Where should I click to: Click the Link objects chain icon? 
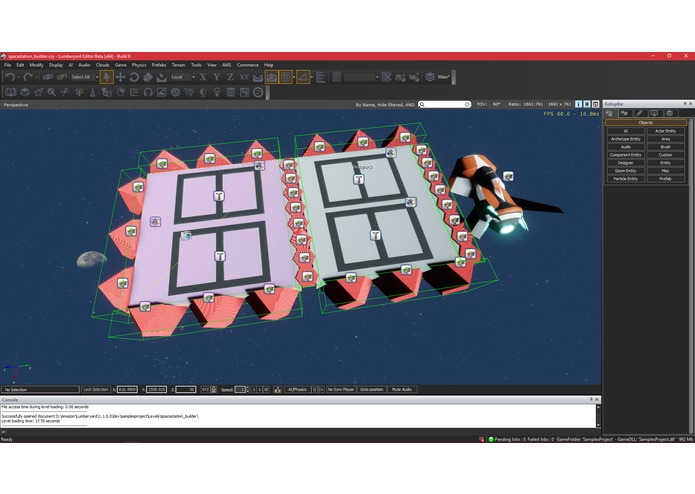(48, 77)
